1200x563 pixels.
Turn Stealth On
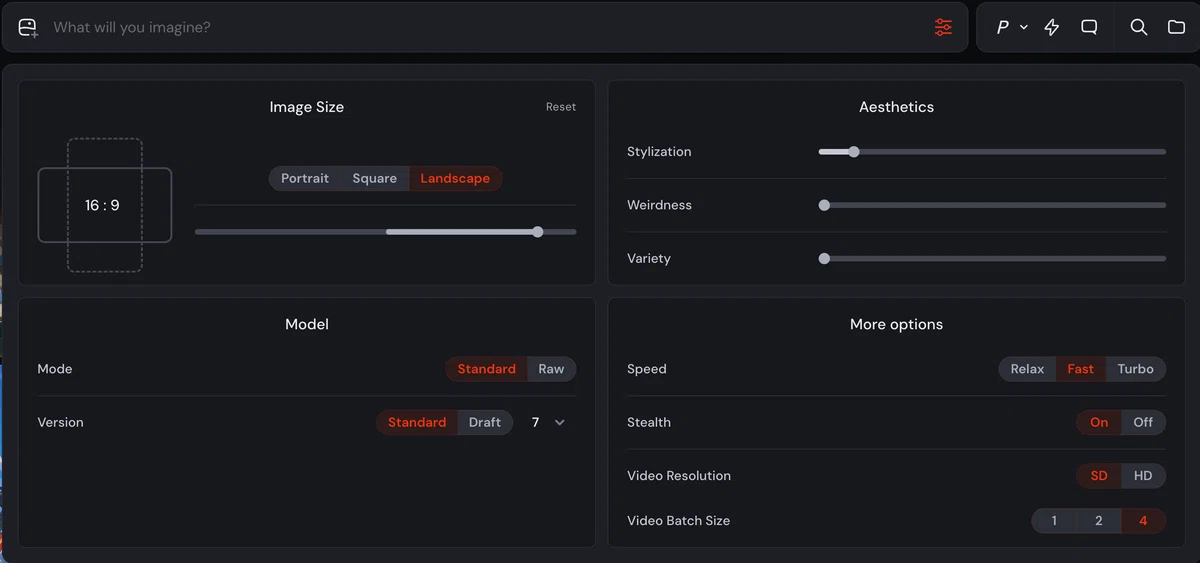point(1099,422)
